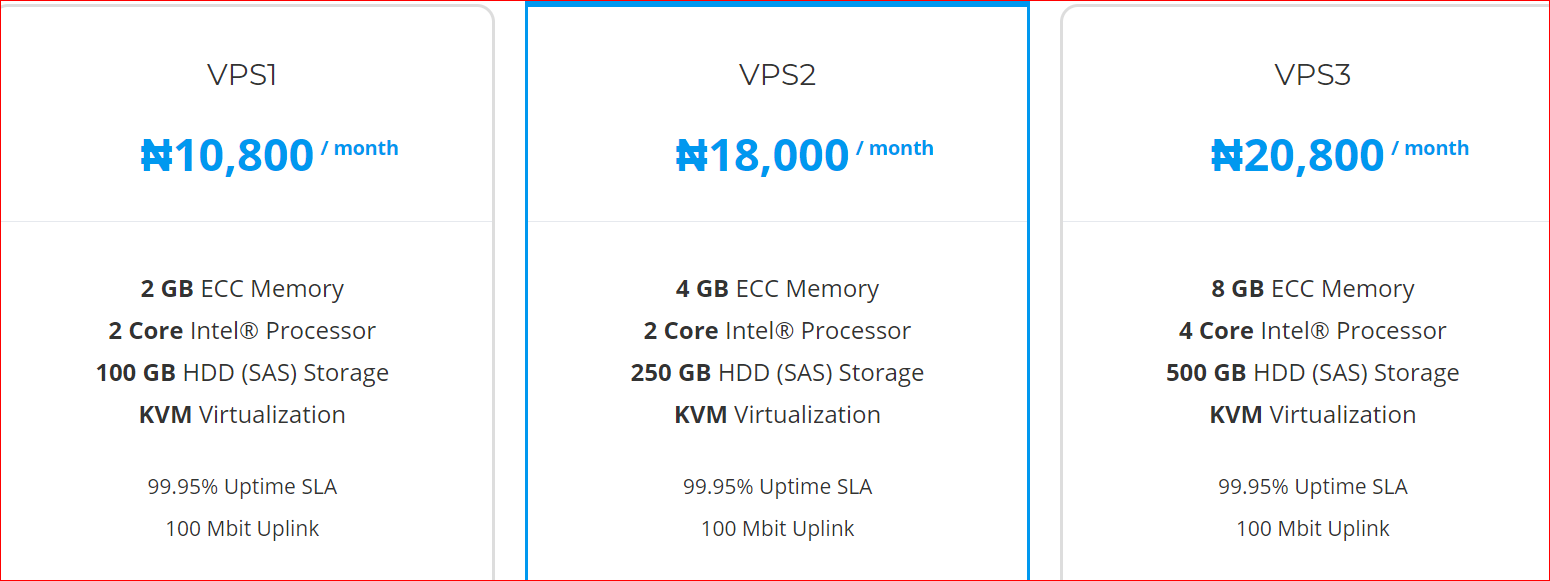The width and height of the screenshot is (1550, 581).
Task: Select the VPS2 plan heading
Action: tap(777, 75)
